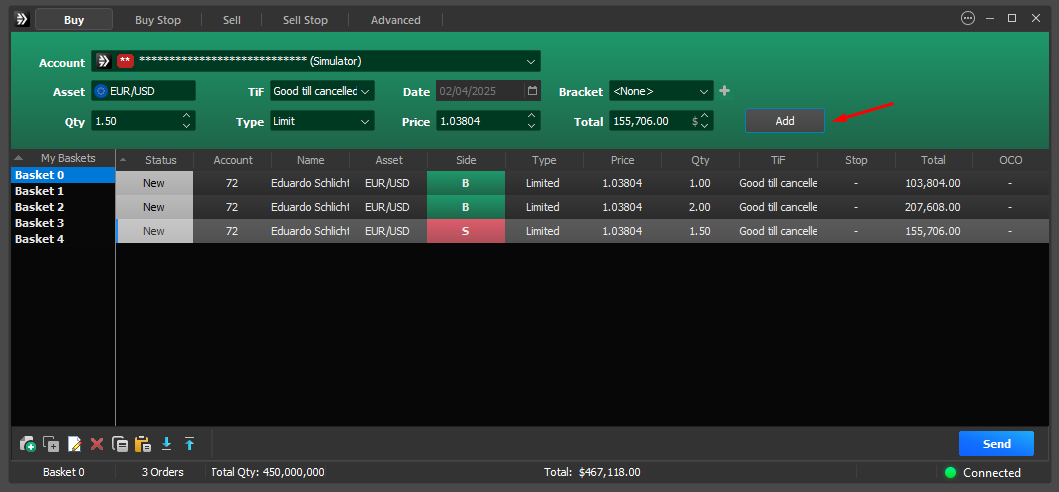Screen dimensions: 1059x492
Task: Delete the selected order with the red X
Action: coord(97,444)
